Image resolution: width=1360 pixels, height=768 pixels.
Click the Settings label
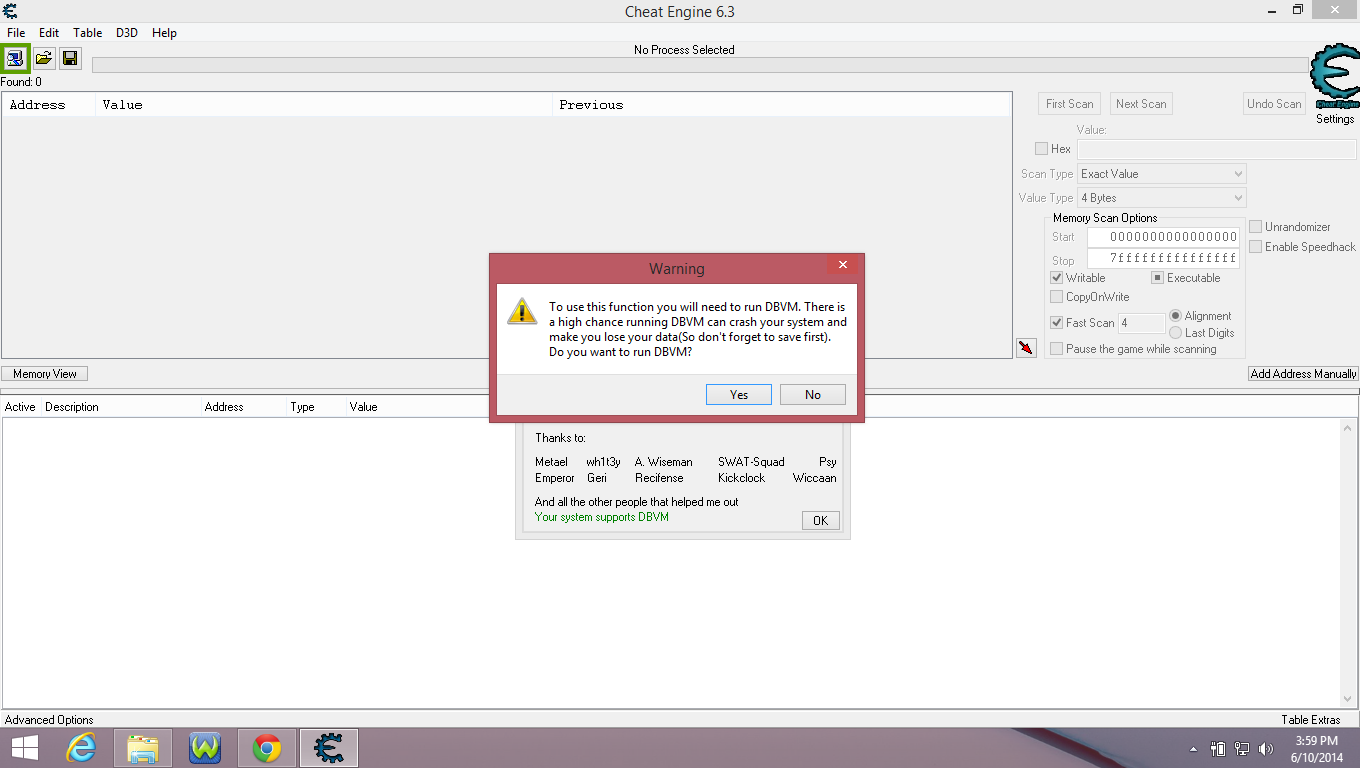[x=1335, y=119]
